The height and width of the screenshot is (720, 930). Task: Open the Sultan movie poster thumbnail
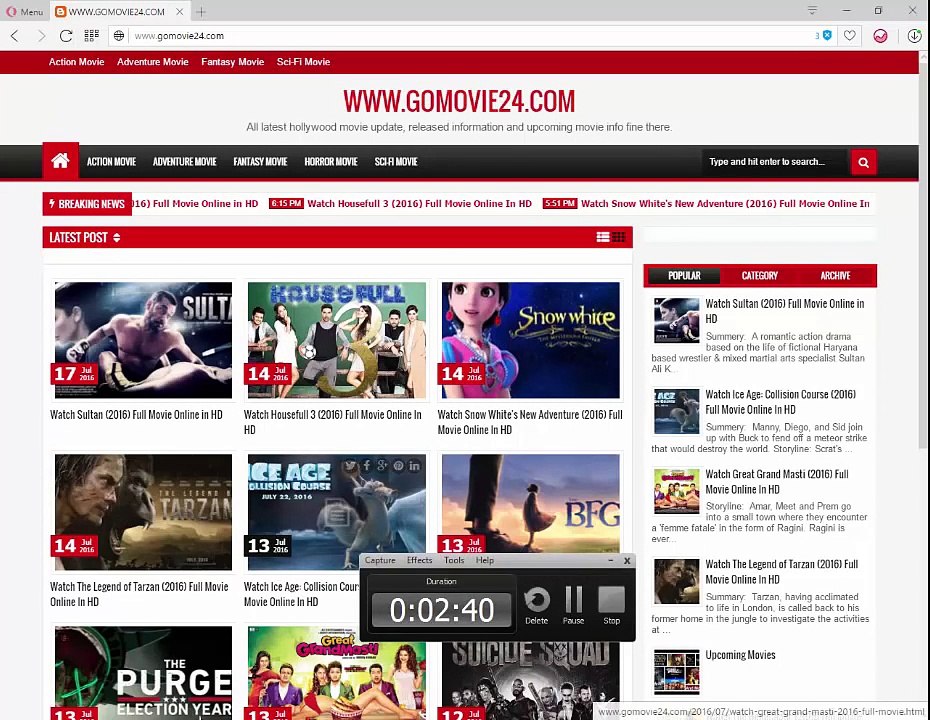click(143, 340)
